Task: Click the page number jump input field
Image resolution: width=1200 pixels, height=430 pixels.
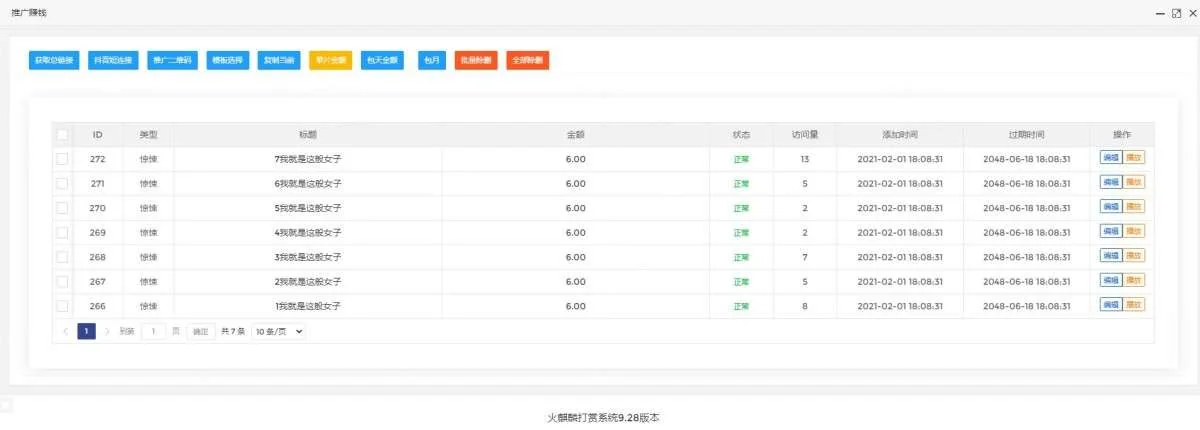Action: click(153, 331)
